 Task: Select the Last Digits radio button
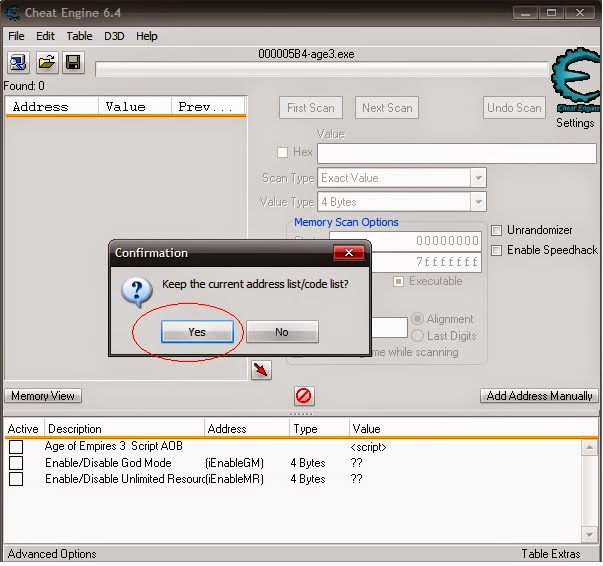(417, 336)
